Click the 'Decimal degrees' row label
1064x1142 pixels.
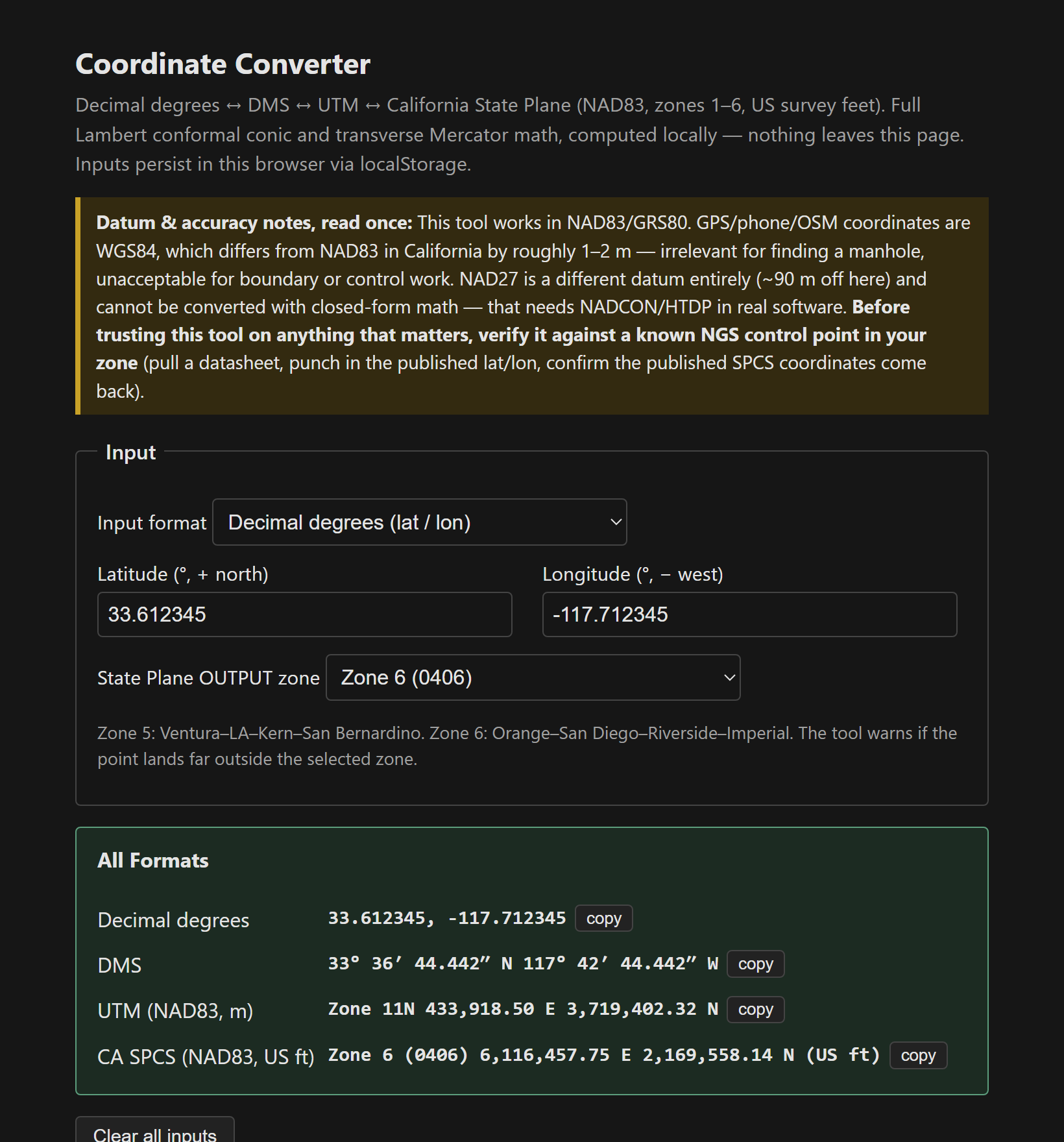pyautogui.click(x=173, y=920)
